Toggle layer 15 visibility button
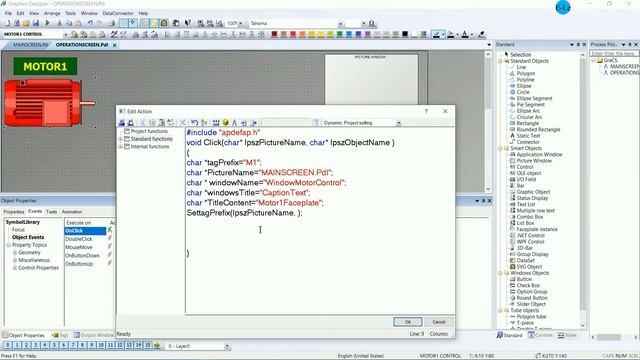Image resolution: width=640 pixels, height=360 pixels. (x=147, y=346)
